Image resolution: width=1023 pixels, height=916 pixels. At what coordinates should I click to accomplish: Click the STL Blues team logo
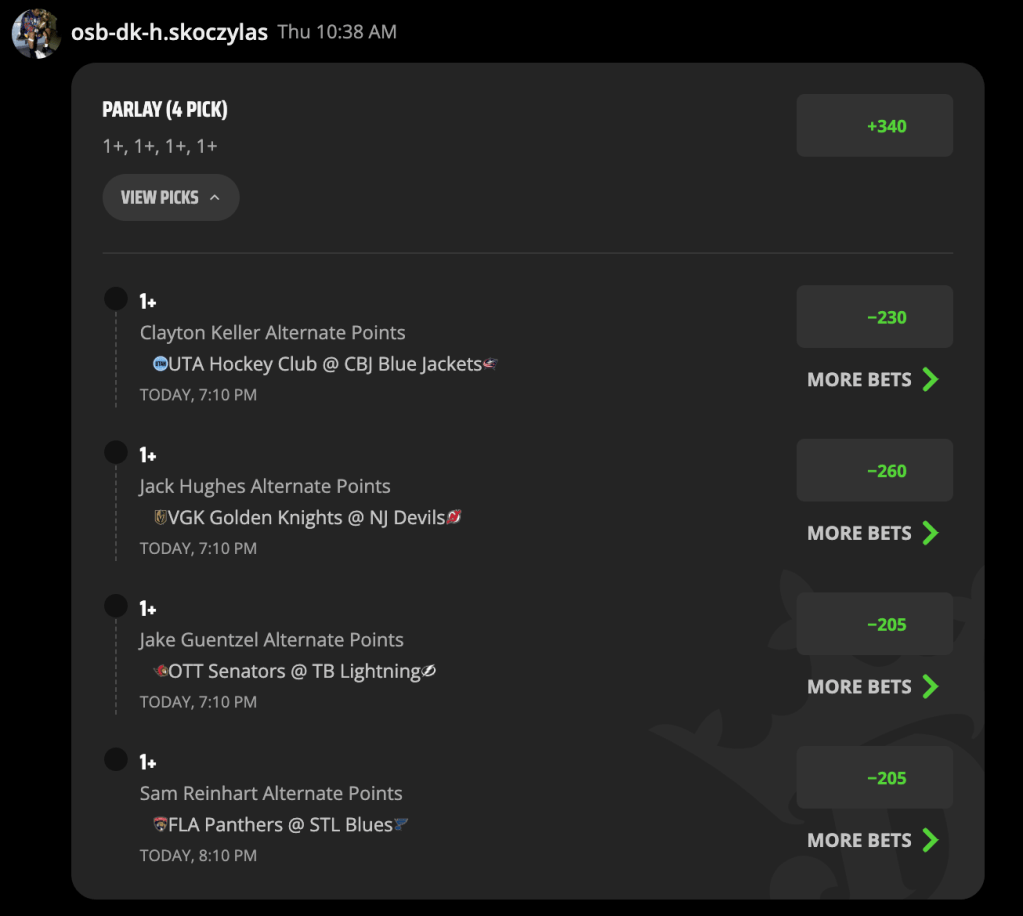[x=401, y=825]
